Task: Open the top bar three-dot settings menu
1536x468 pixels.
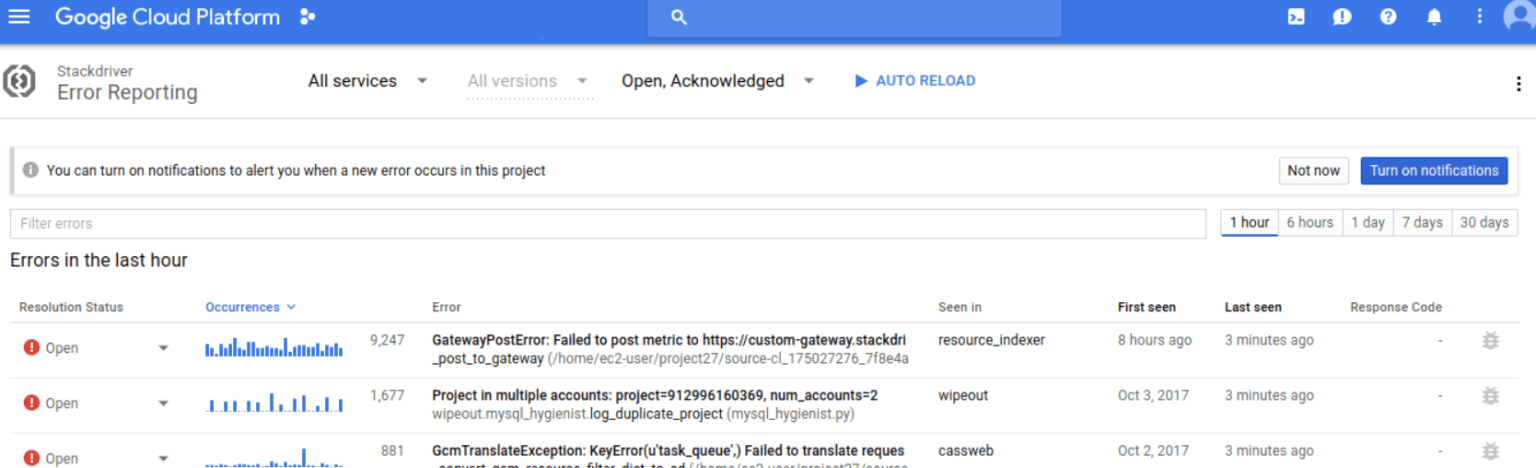Action: pos(1480,17)
